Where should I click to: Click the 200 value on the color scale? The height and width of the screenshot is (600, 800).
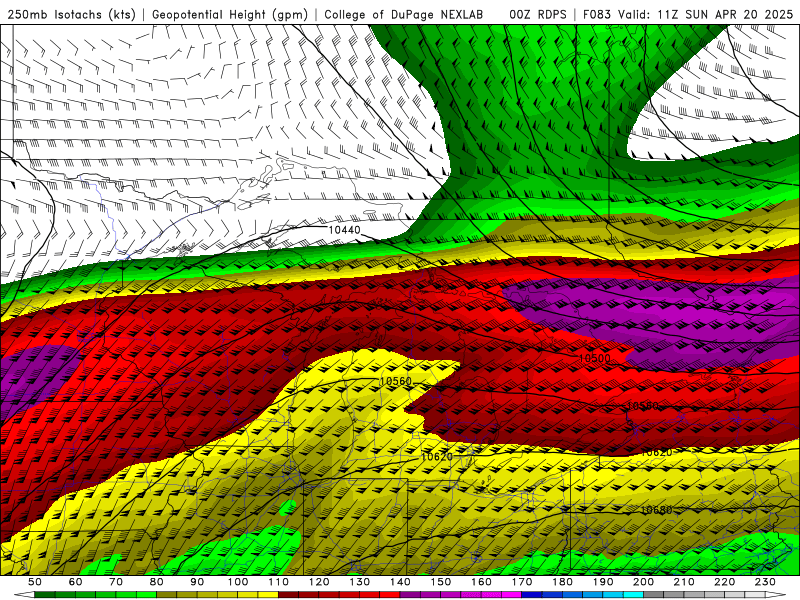coord(643,582)
